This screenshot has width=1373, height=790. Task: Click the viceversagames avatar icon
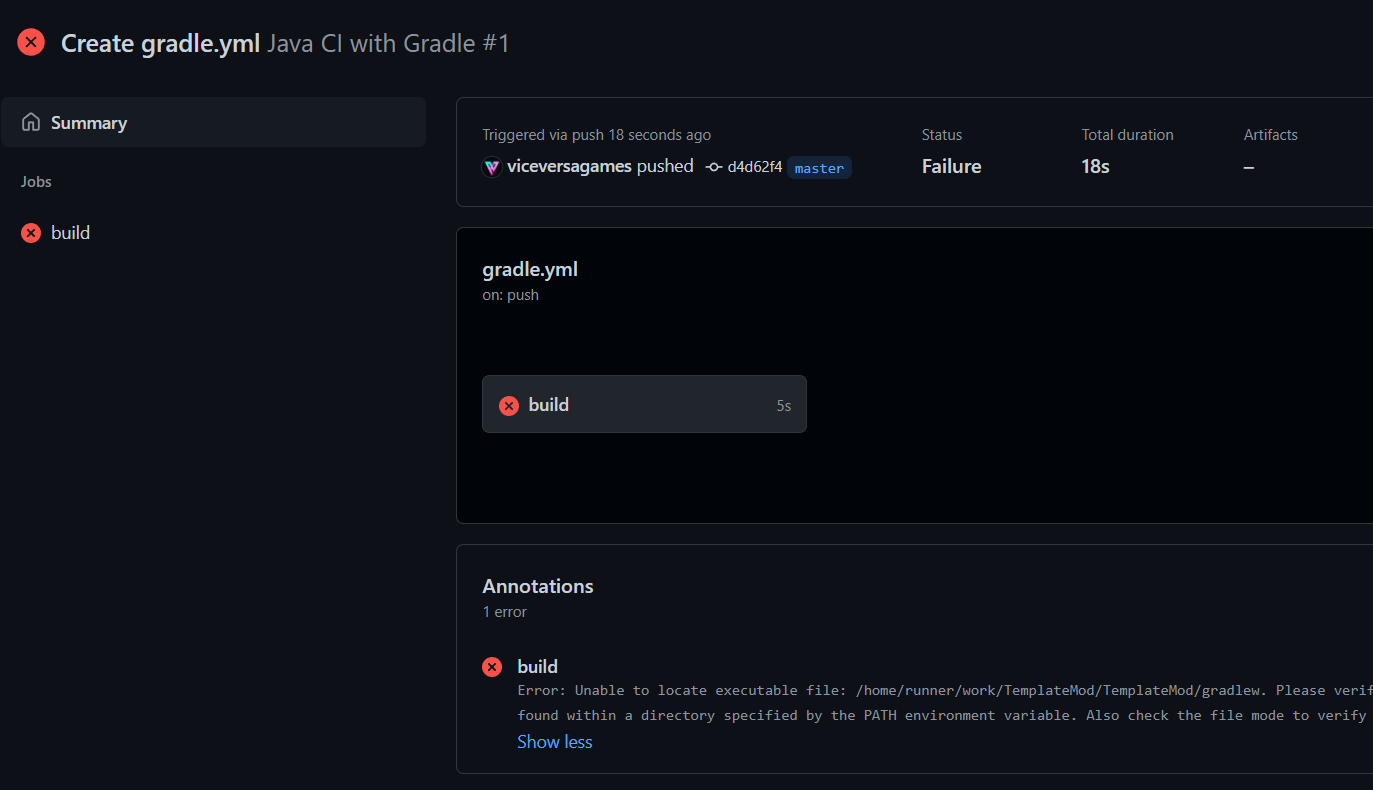(491, 167)
